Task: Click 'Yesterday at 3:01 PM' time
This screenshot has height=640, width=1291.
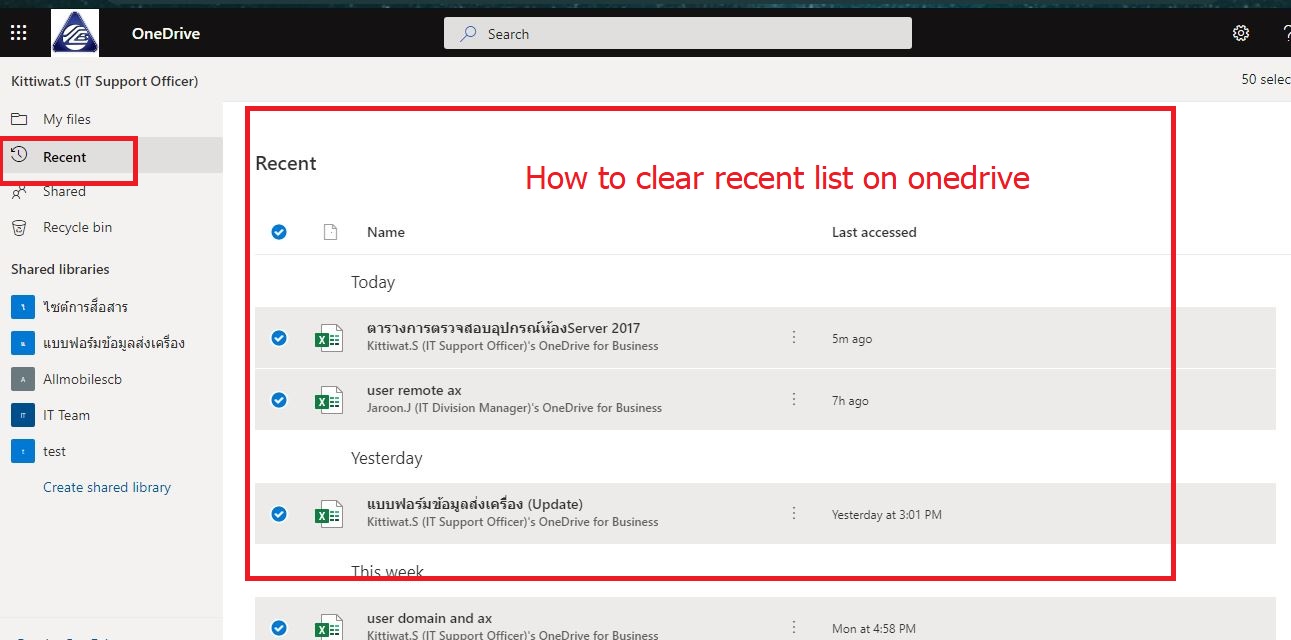Action: click(887, 515)
